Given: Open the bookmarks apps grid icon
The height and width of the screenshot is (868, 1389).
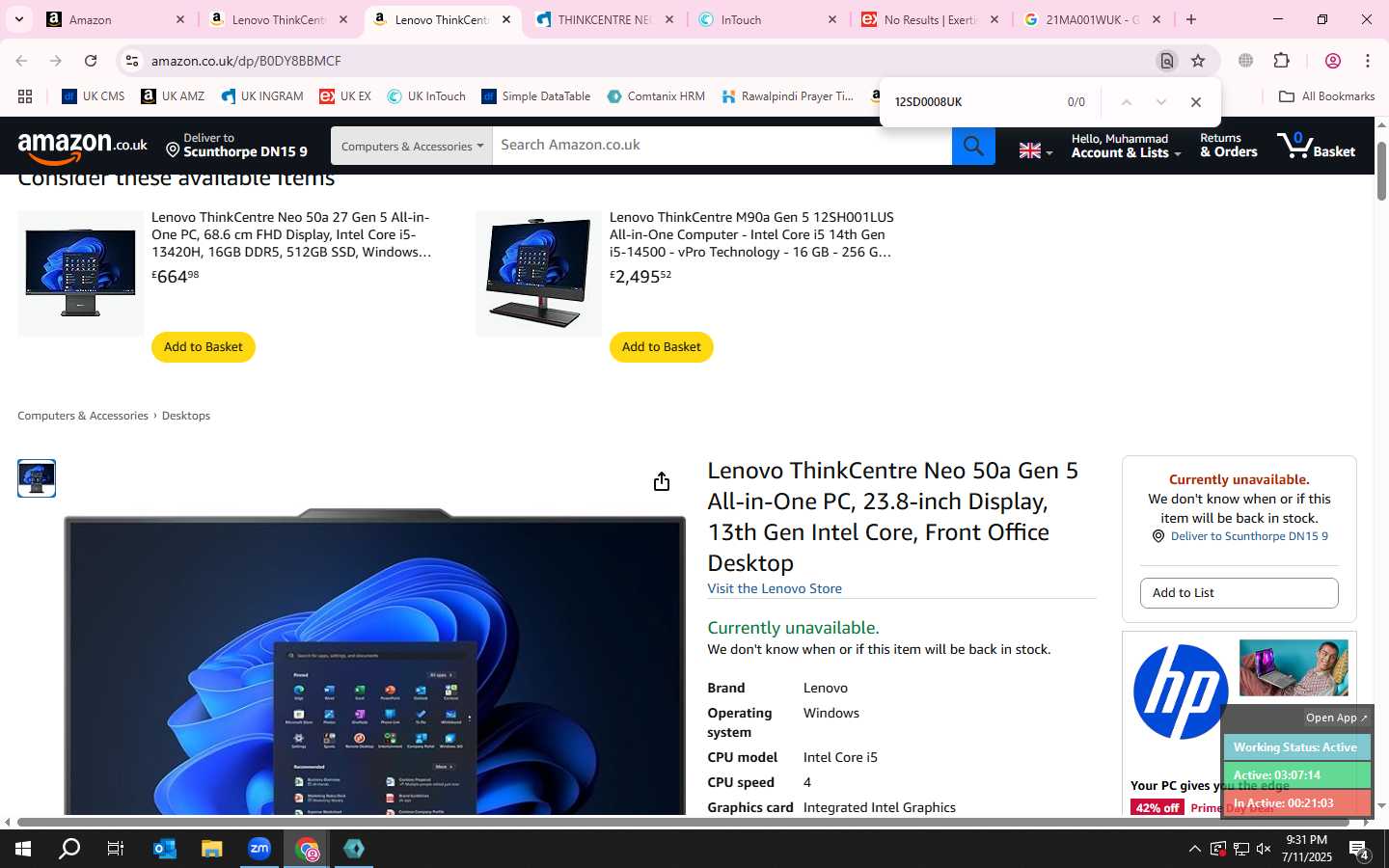Looking at the screenshot, I should click(x=25, y=96).
